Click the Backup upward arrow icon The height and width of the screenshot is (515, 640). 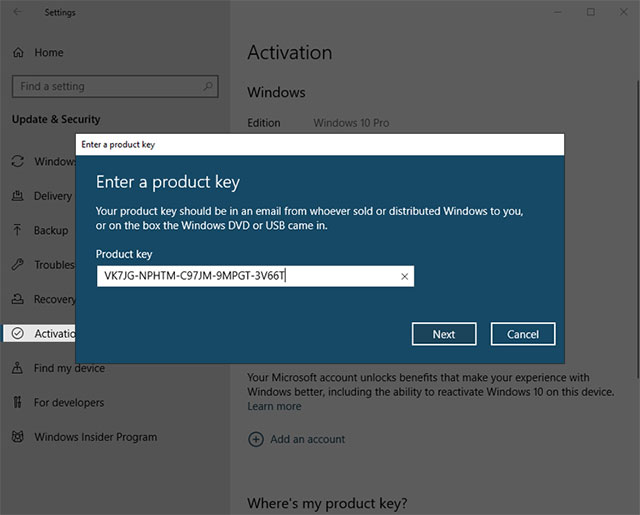(x=17, y=230)
